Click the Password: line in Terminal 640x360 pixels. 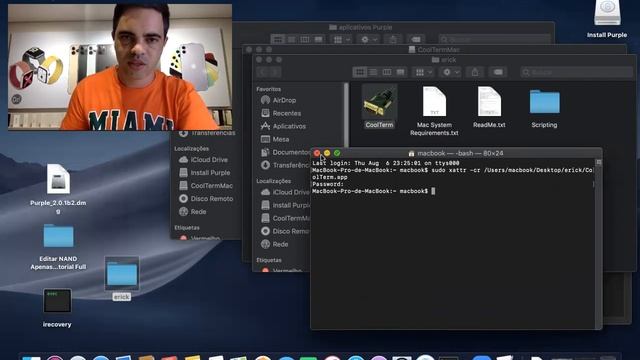click(x=328, y=184)
